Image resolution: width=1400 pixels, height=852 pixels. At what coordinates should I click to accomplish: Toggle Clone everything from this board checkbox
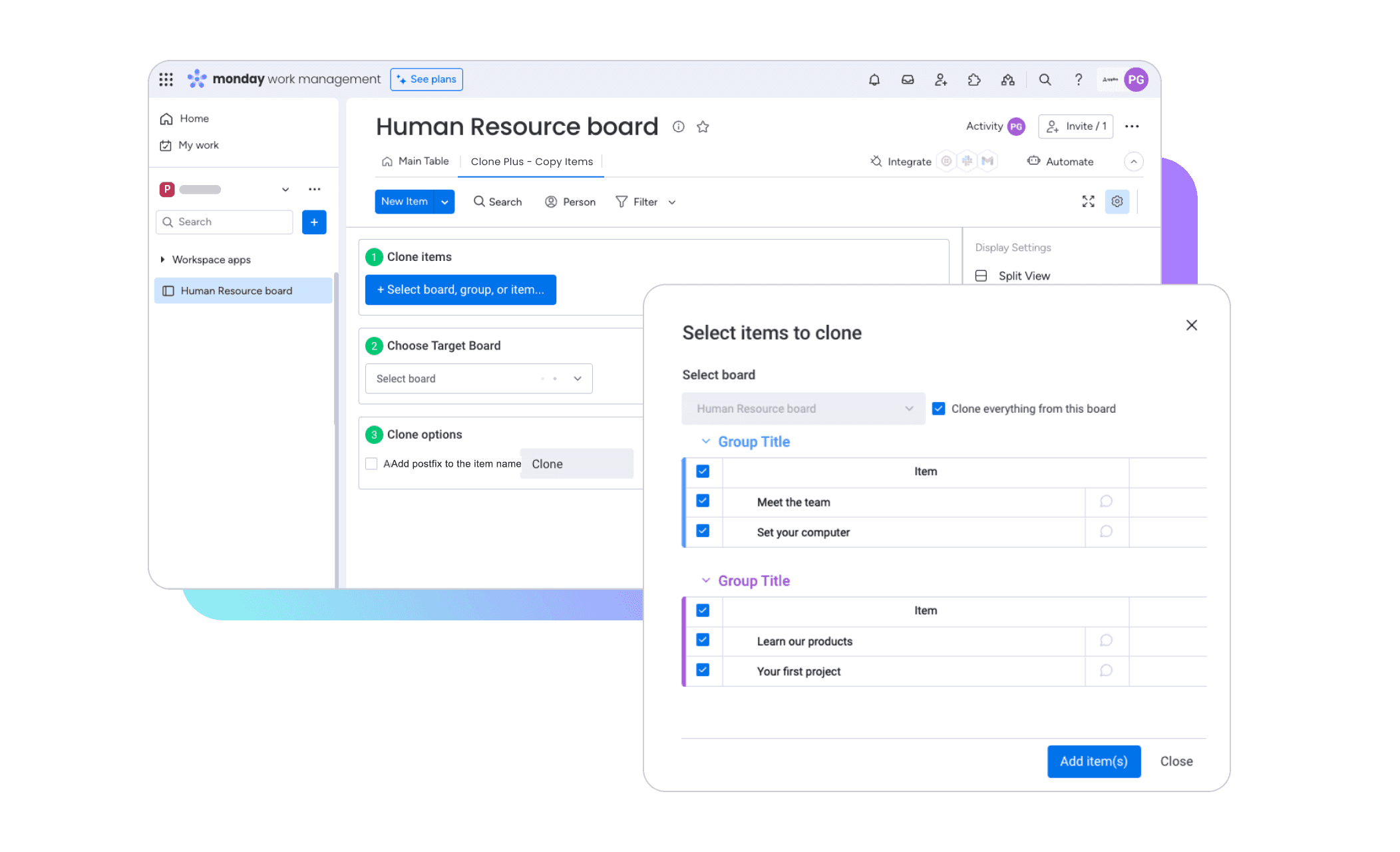point(938,408)
